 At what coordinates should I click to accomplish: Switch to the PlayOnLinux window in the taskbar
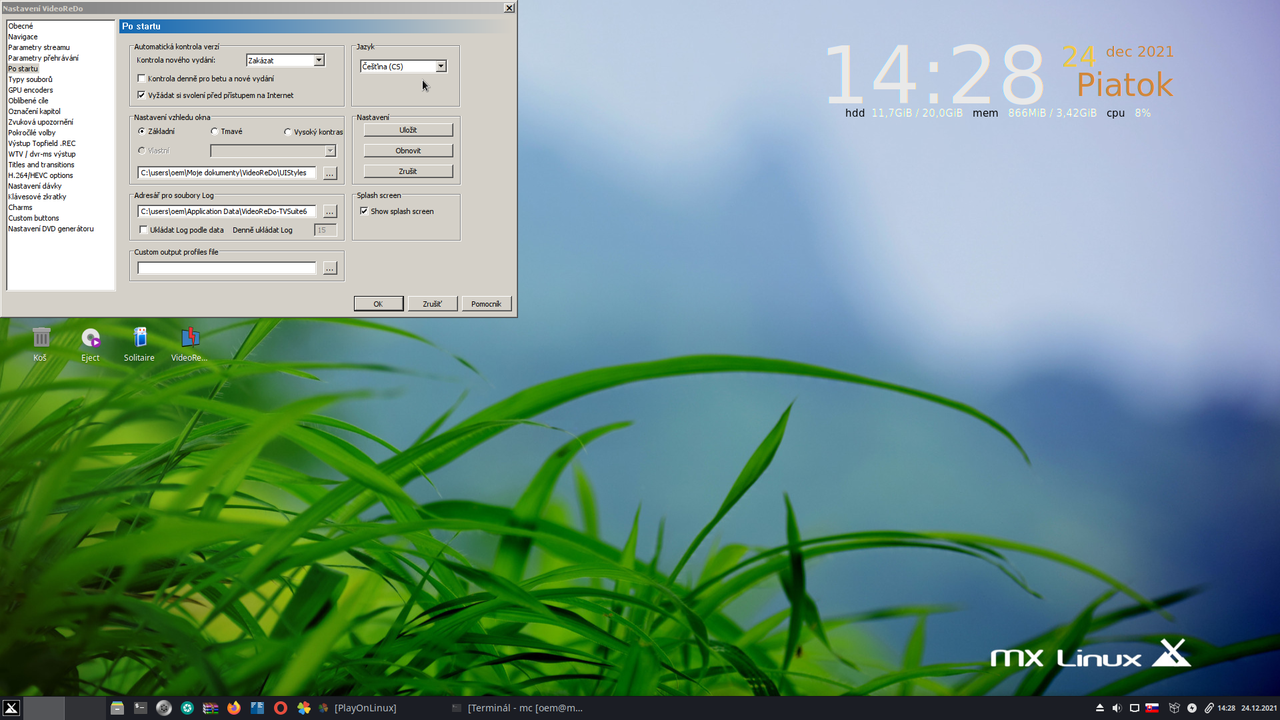coord(358,708)
